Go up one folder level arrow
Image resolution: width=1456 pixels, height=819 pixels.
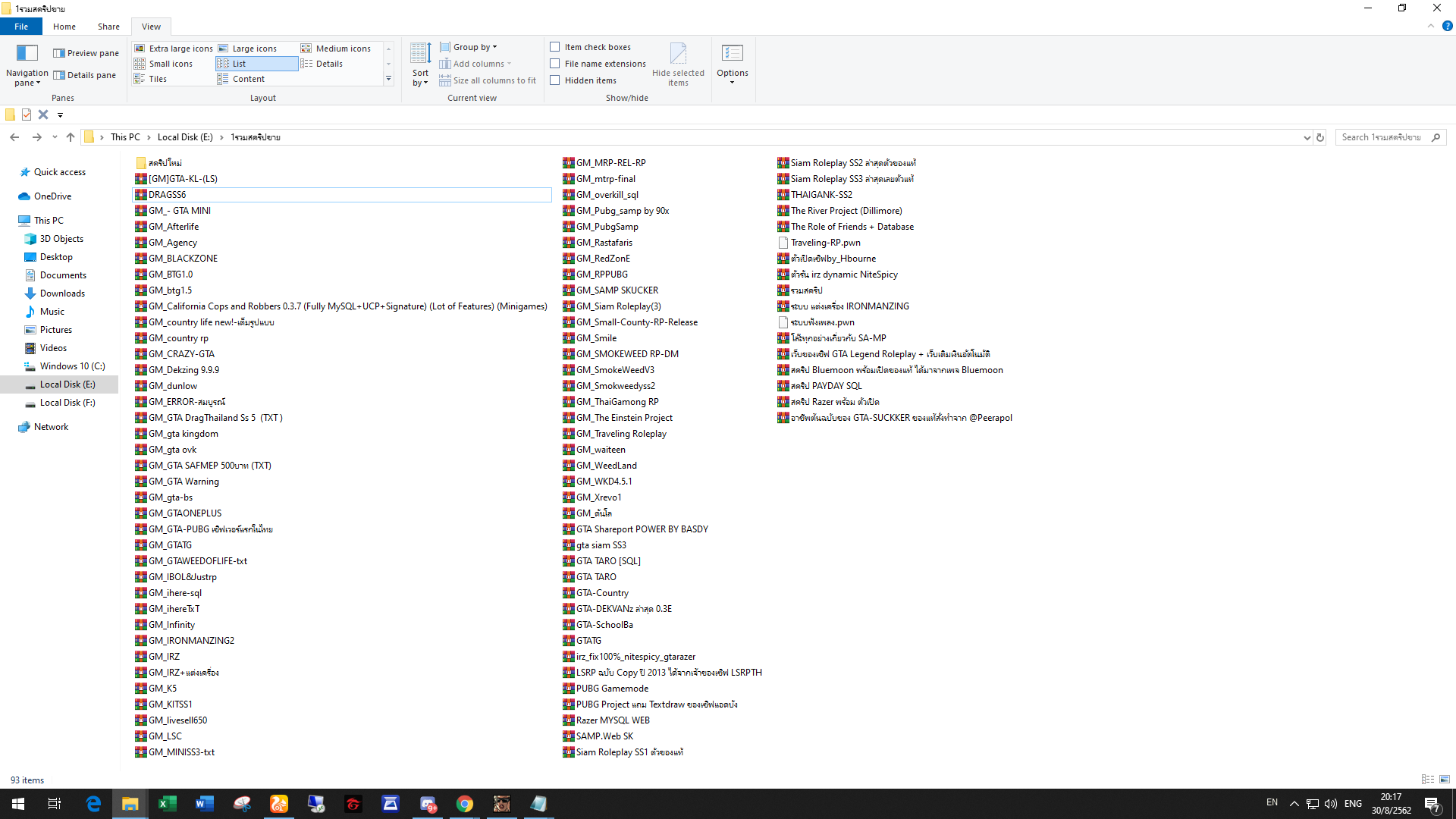[x=71, y=137]
